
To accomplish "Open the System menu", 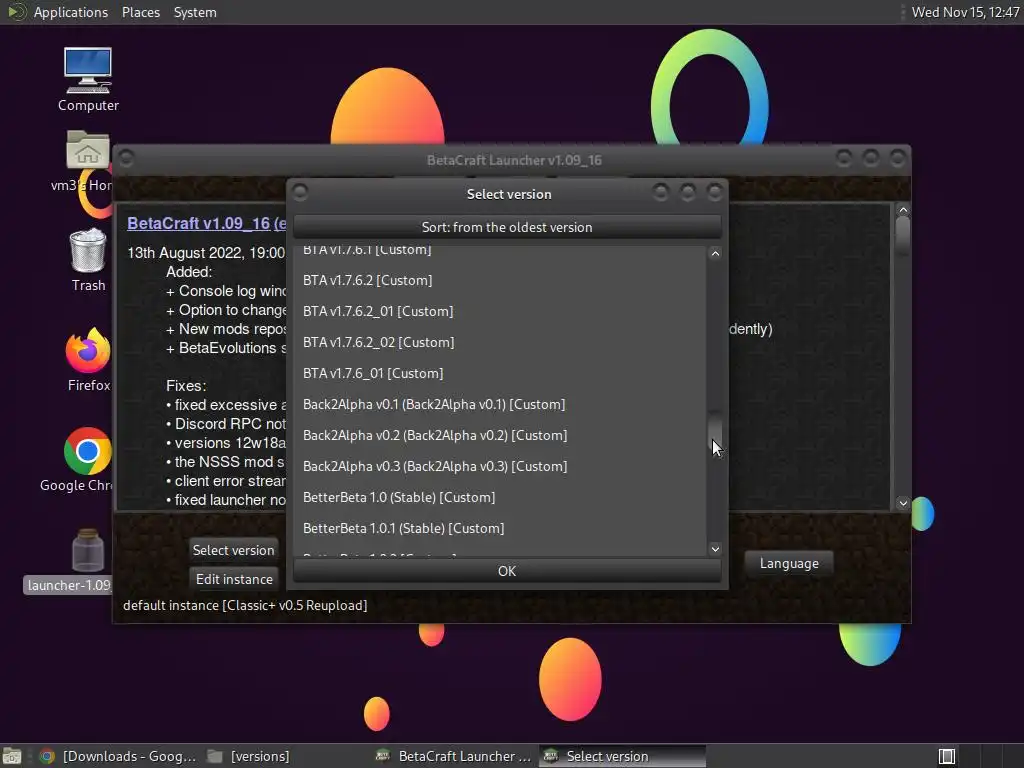I will tap(195, 12).
